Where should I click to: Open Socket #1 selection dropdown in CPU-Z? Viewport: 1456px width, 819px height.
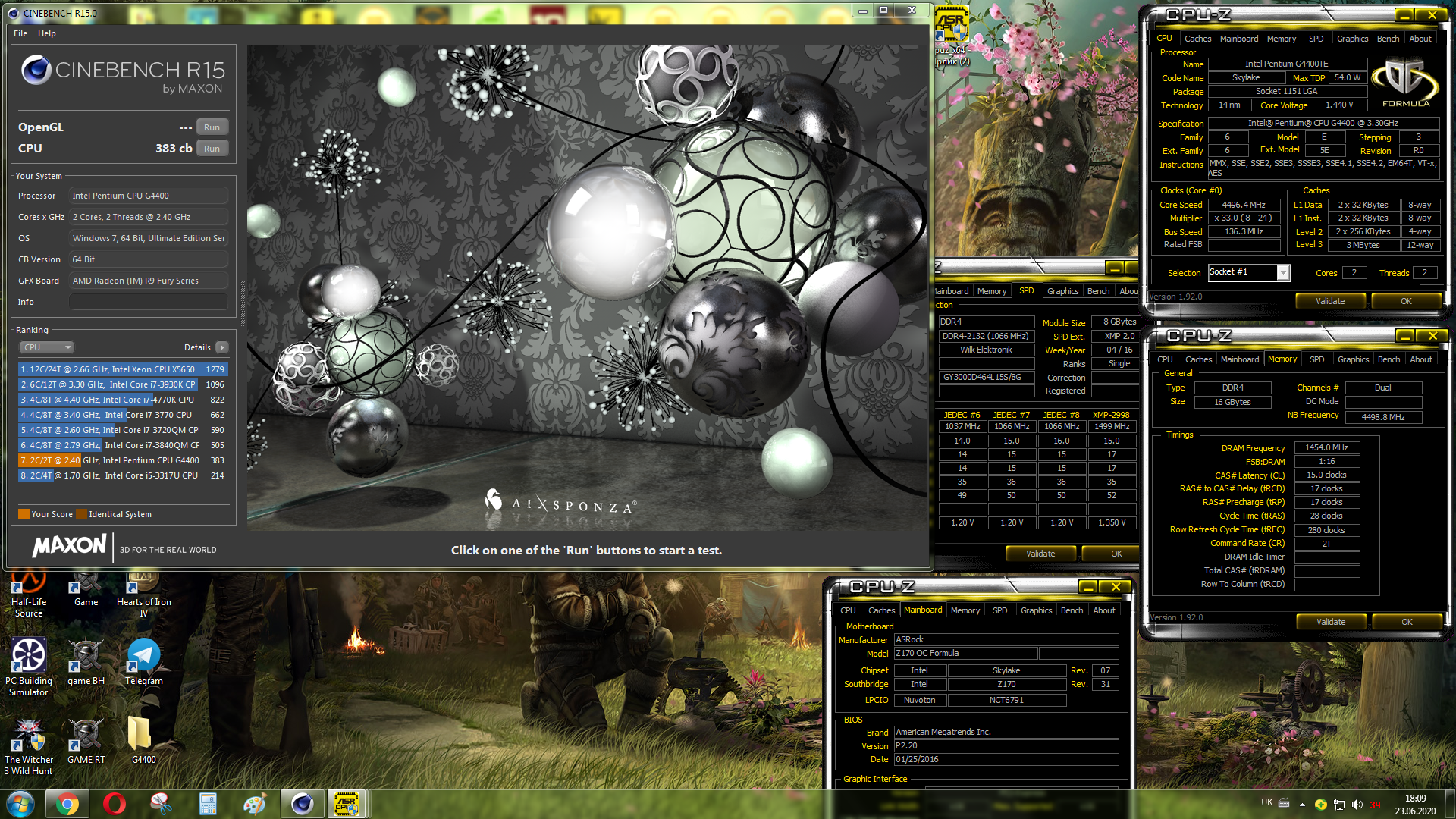(1249, 272)
